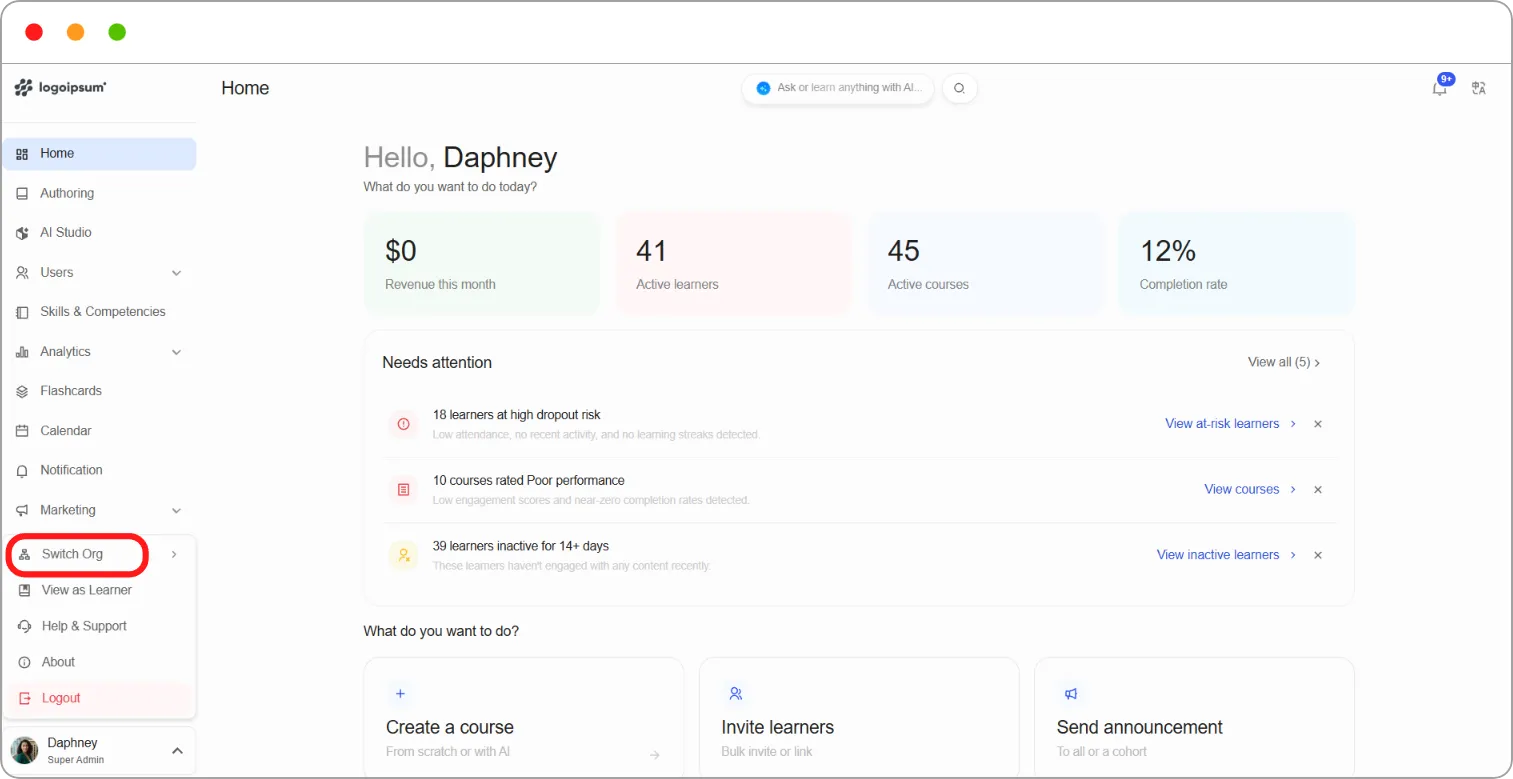Click View all (5) link

[1284, 362]
